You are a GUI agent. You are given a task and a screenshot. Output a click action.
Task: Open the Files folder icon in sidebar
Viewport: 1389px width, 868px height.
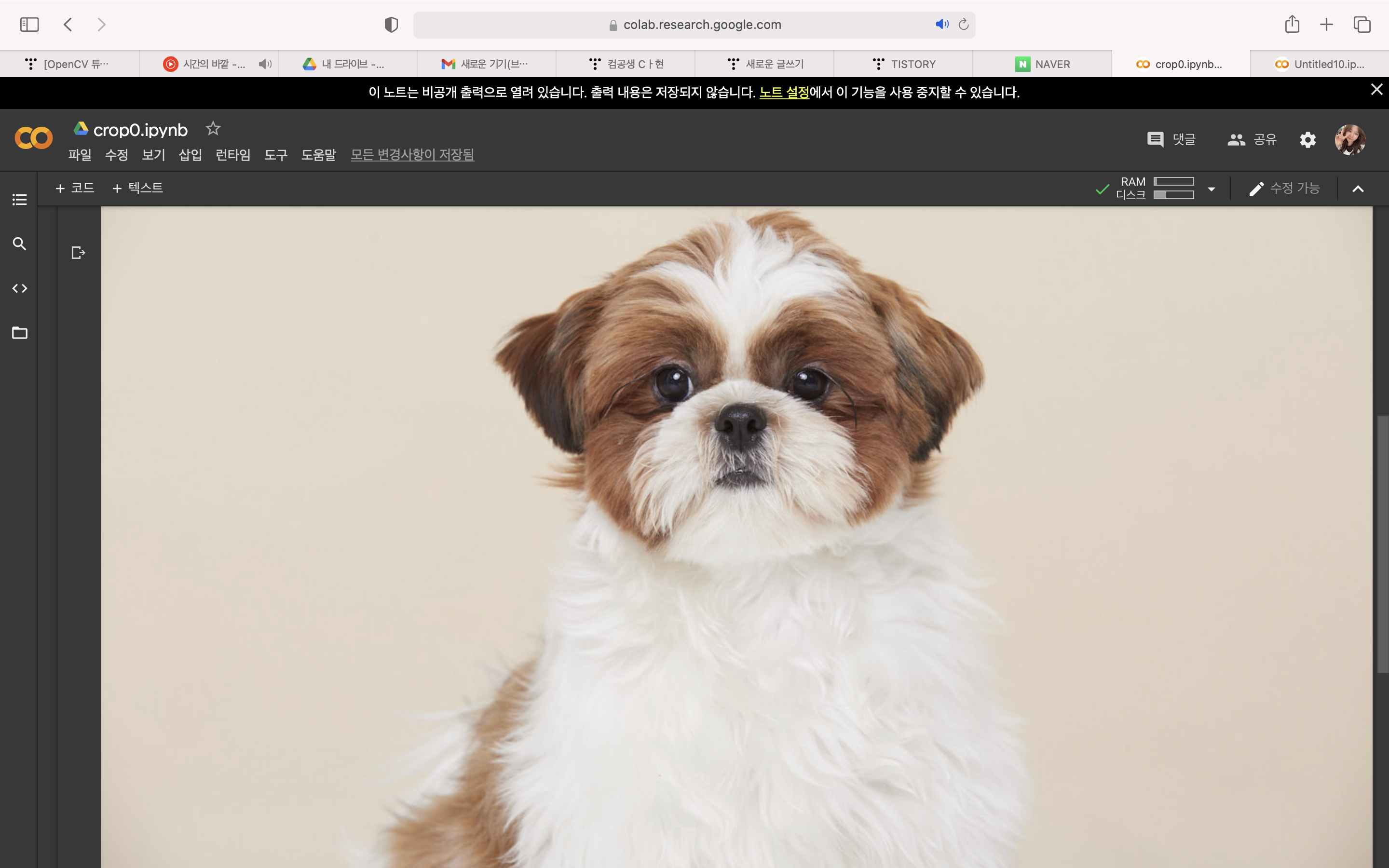tap(19, 333)
